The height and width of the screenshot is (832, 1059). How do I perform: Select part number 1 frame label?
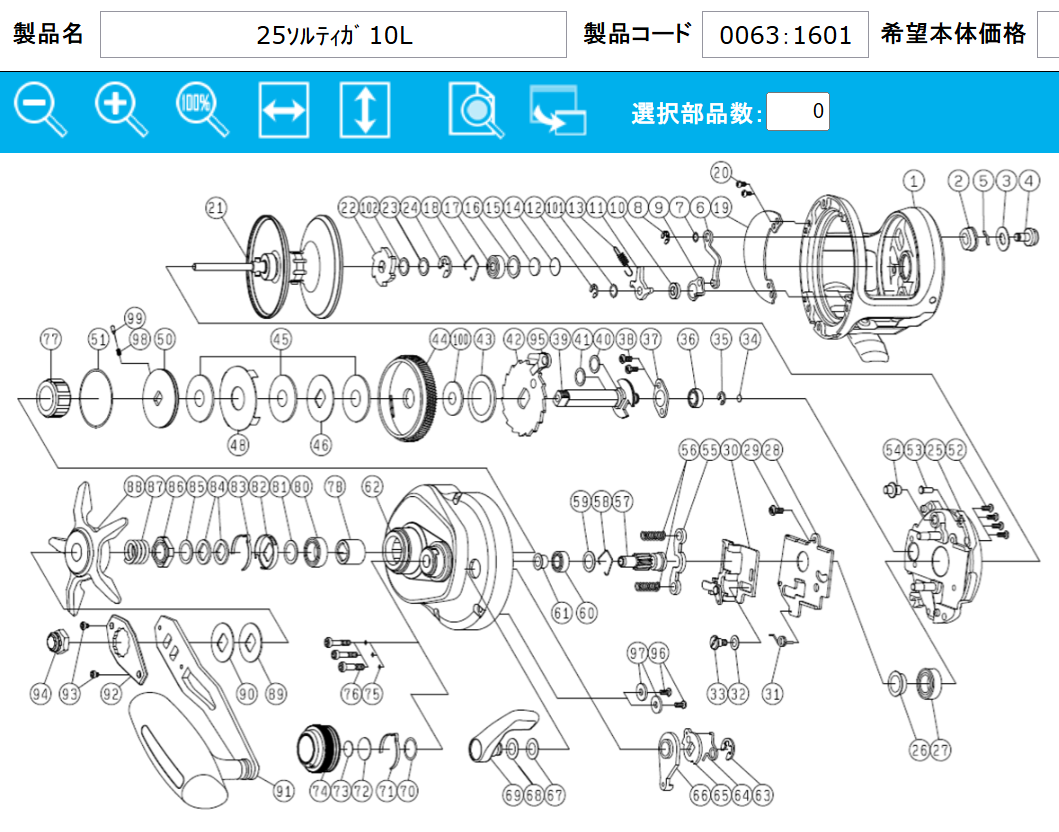tap(912, 180)
